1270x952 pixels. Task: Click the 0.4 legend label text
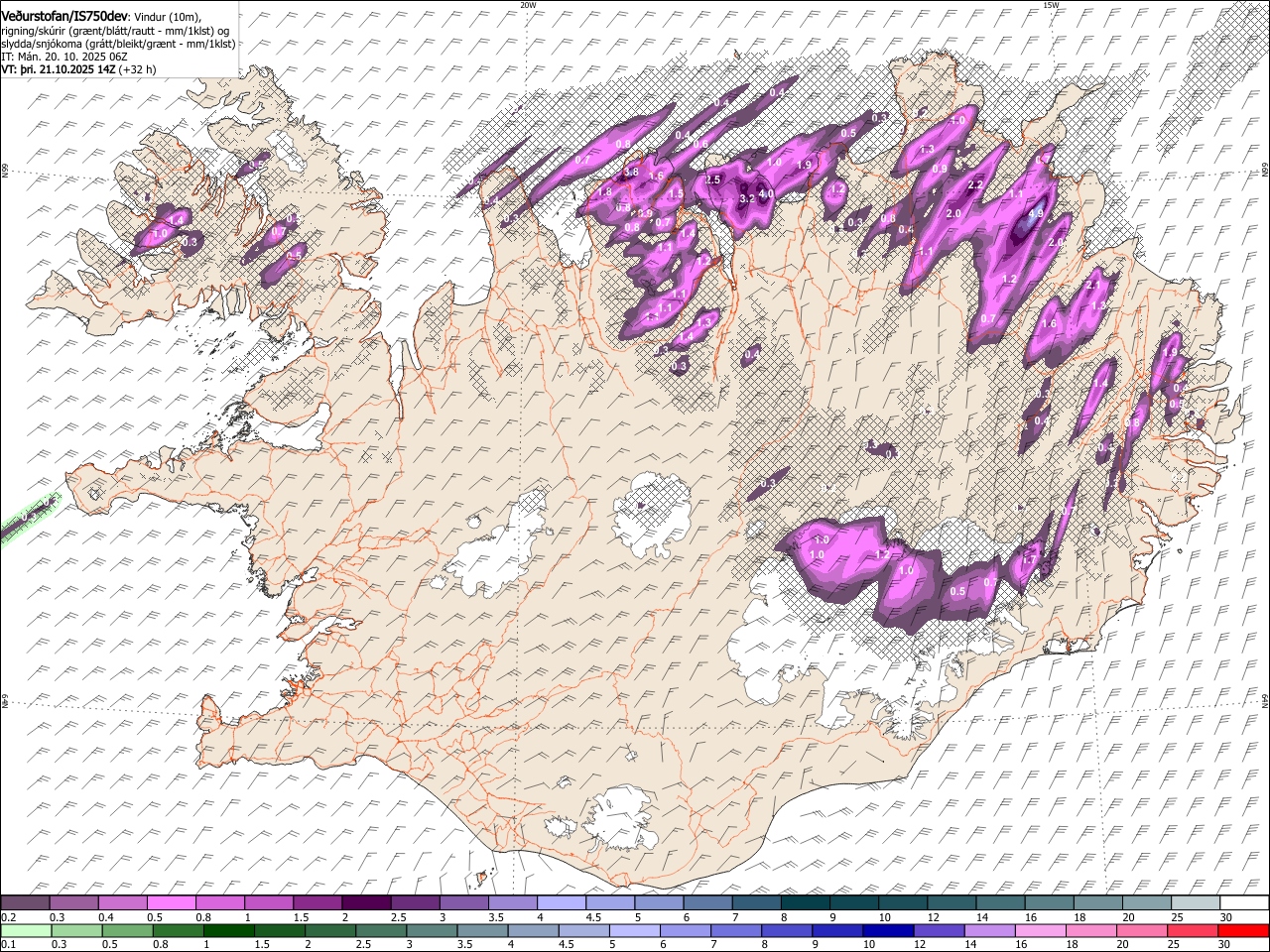(x=105, y=917)
